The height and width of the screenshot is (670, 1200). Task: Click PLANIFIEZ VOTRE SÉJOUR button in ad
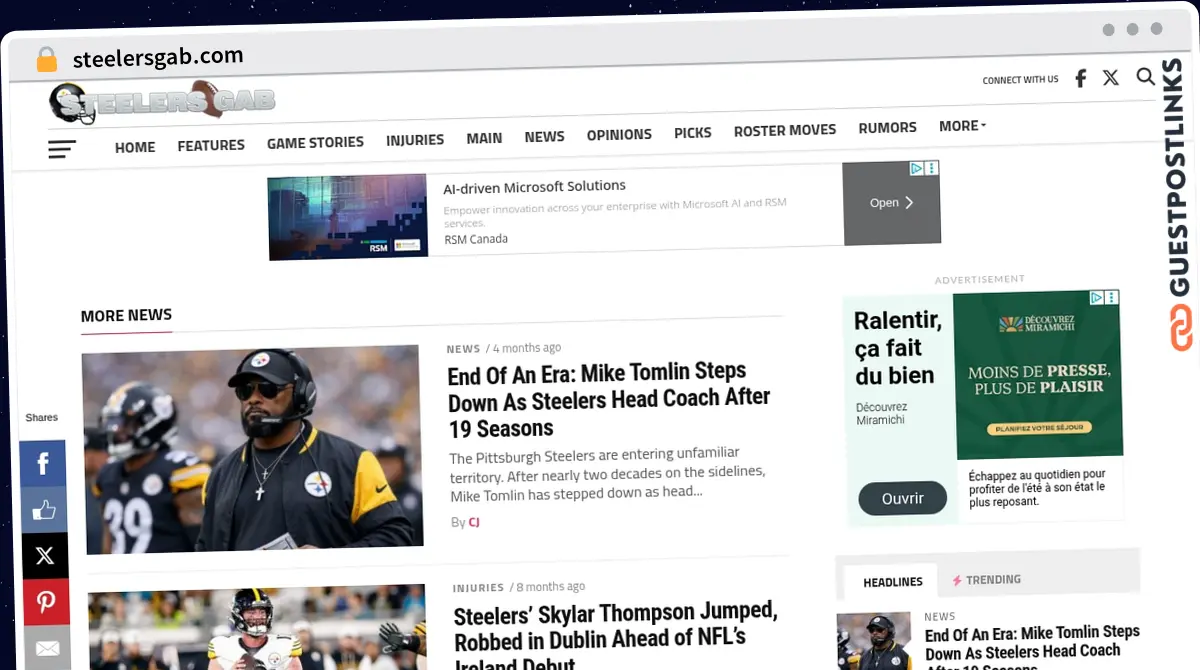[x=1037, y=427]
